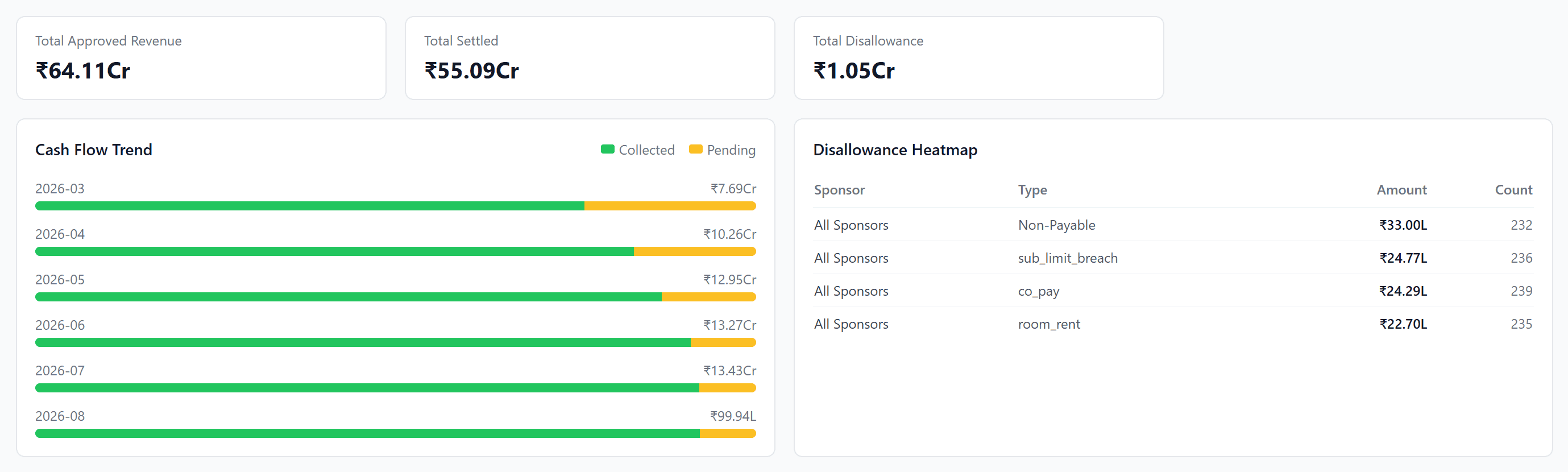This screenshot has height=472, width=1568.
Task: Click the Count column header
Action: [1513, 190]
